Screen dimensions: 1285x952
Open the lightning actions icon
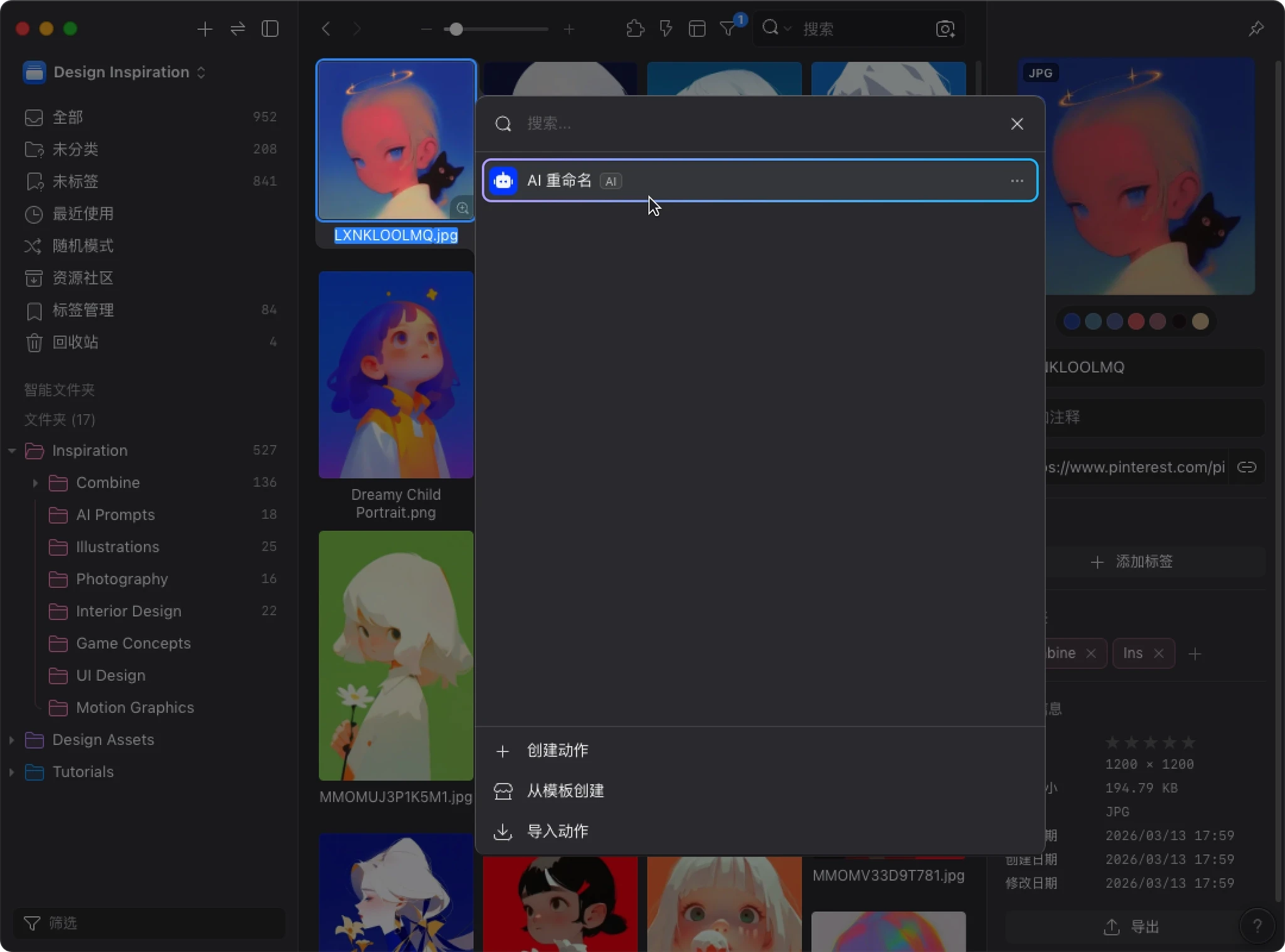click(x=666, y=29)
